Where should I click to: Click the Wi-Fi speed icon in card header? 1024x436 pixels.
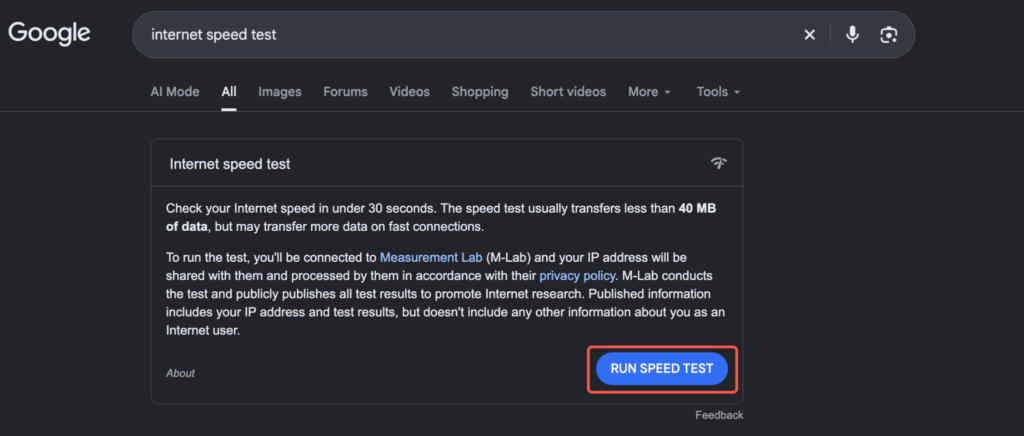point(719,163)
